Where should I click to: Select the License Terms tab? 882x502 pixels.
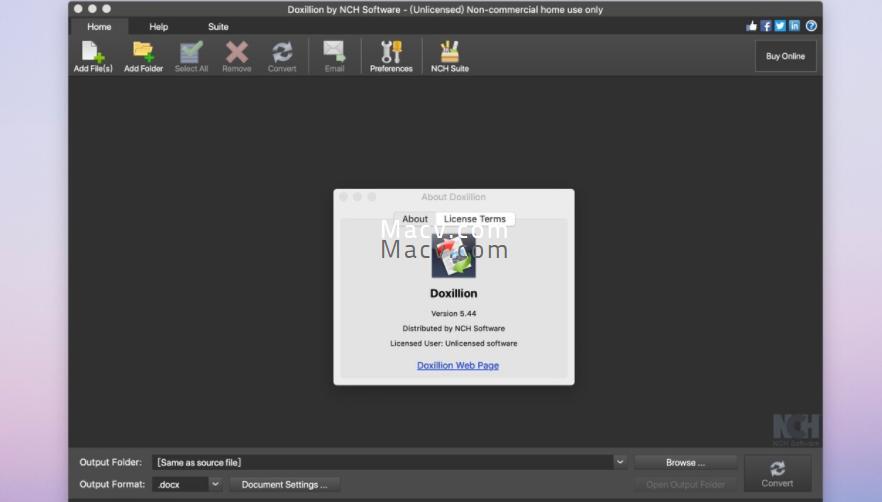pyautogui.click(x=475, y=219)
